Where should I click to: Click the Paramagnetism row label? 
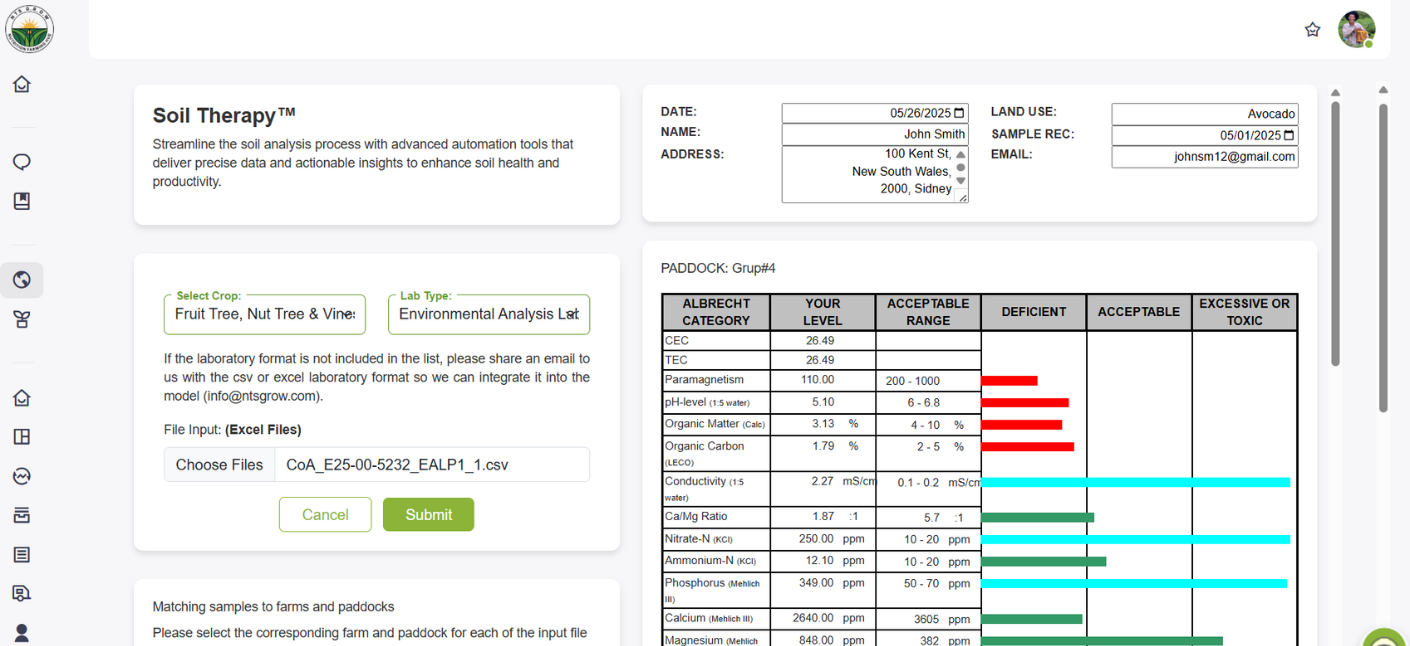coord(704,380)
